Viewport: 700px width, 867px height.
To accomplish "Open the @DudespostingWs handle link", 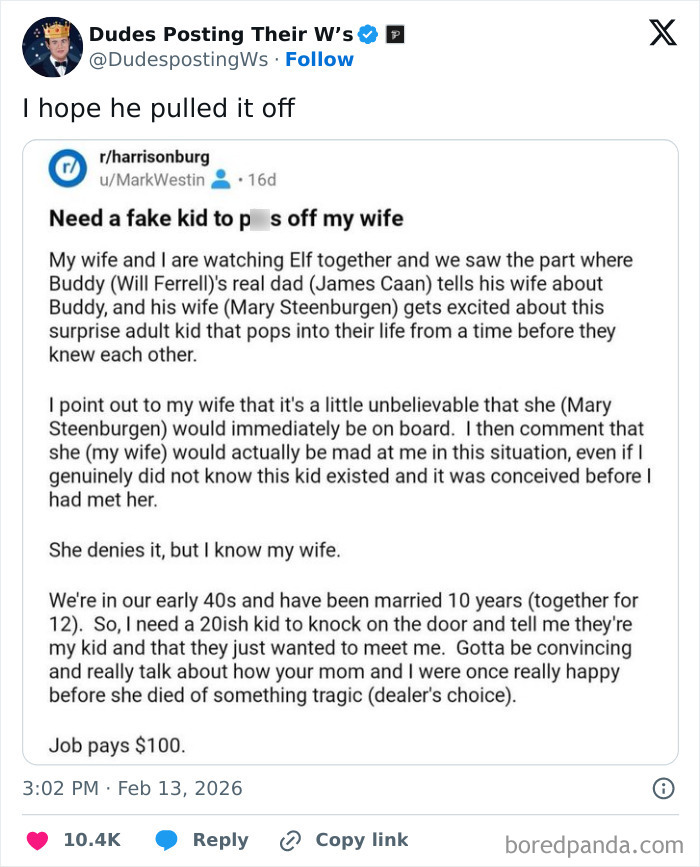I will coord(179,59).
